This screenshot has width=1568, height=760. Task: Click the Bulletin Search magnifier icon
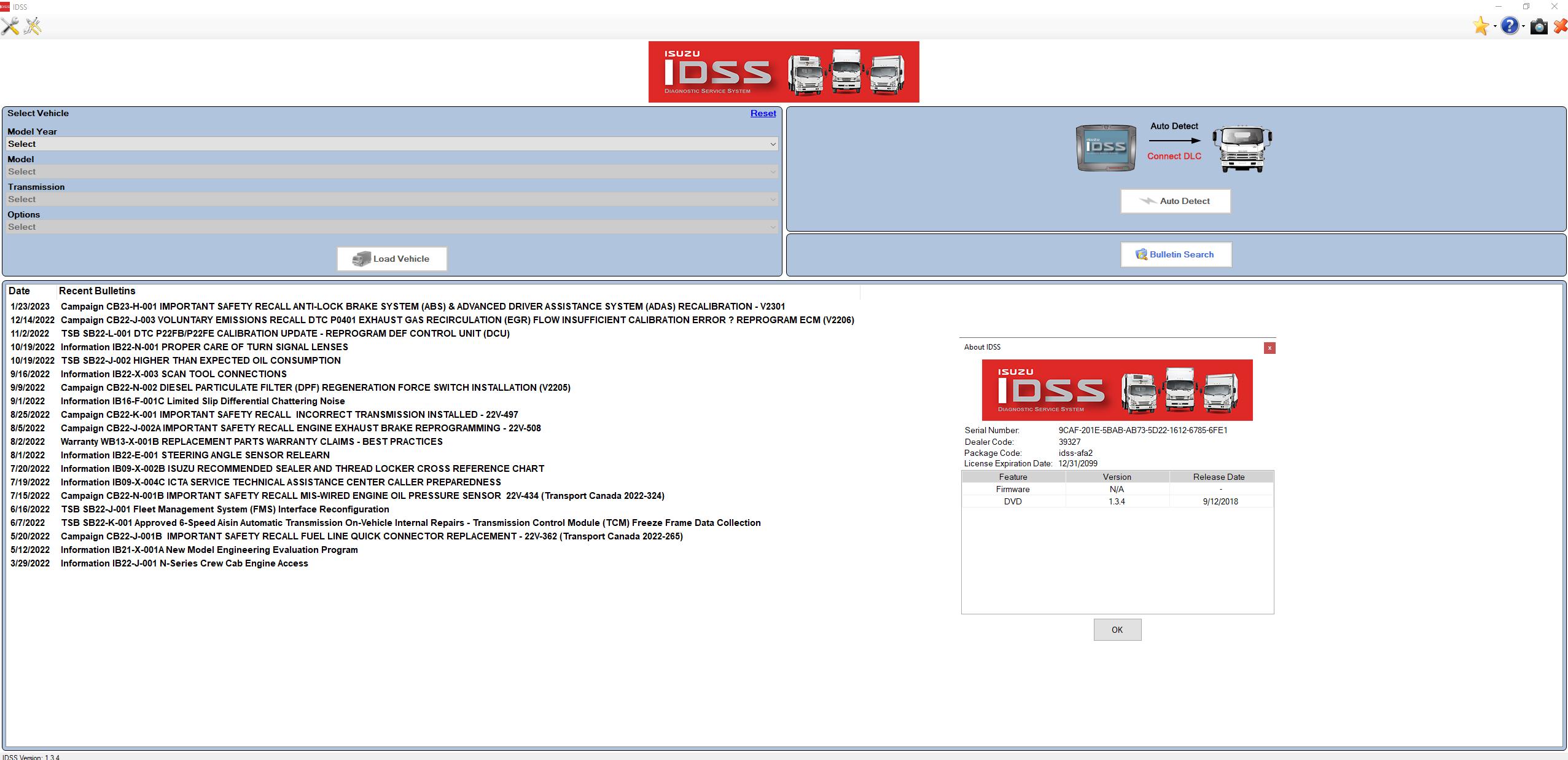pos(1141,254)
